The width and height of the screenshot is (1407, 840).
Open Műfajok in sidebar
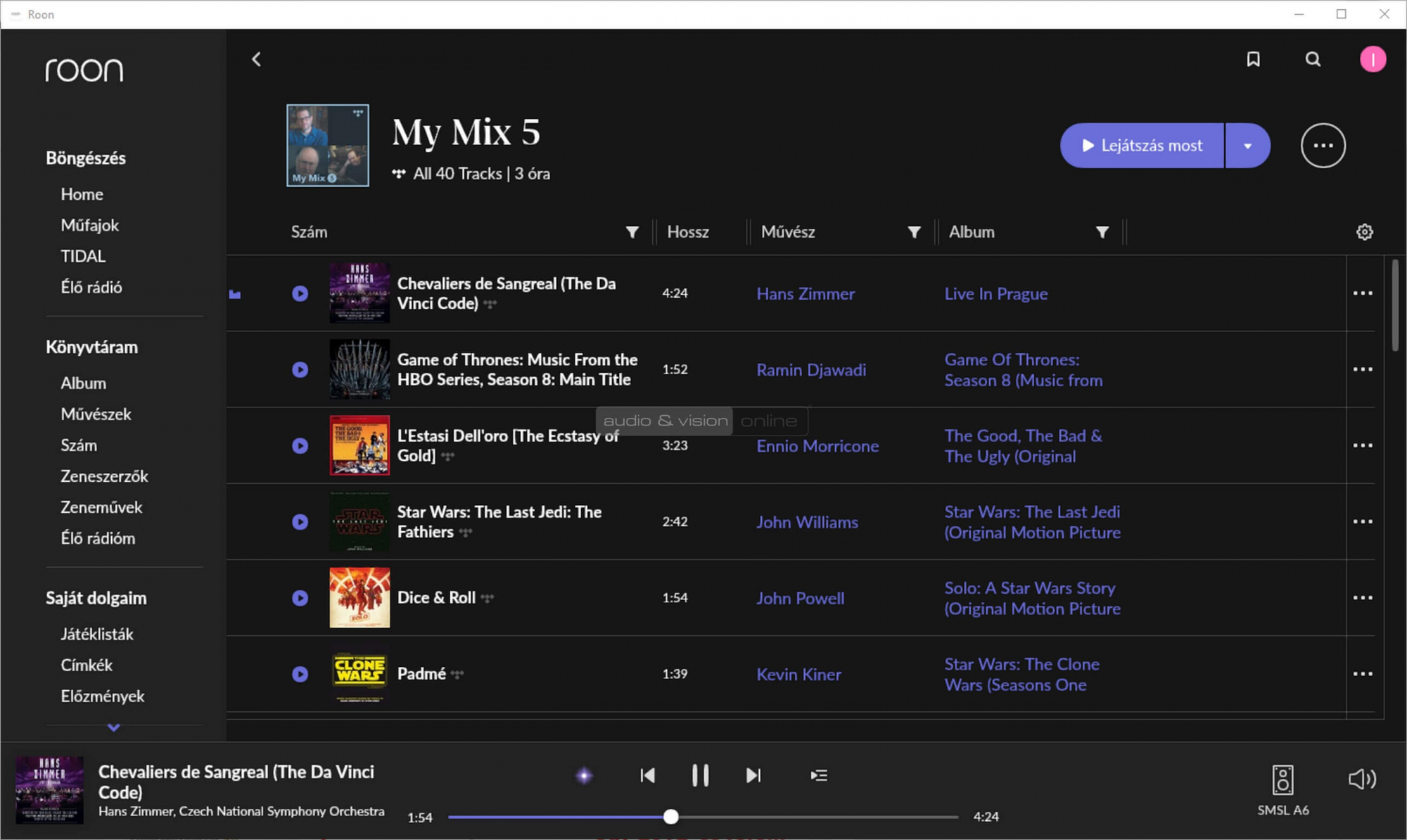[89, 225]
